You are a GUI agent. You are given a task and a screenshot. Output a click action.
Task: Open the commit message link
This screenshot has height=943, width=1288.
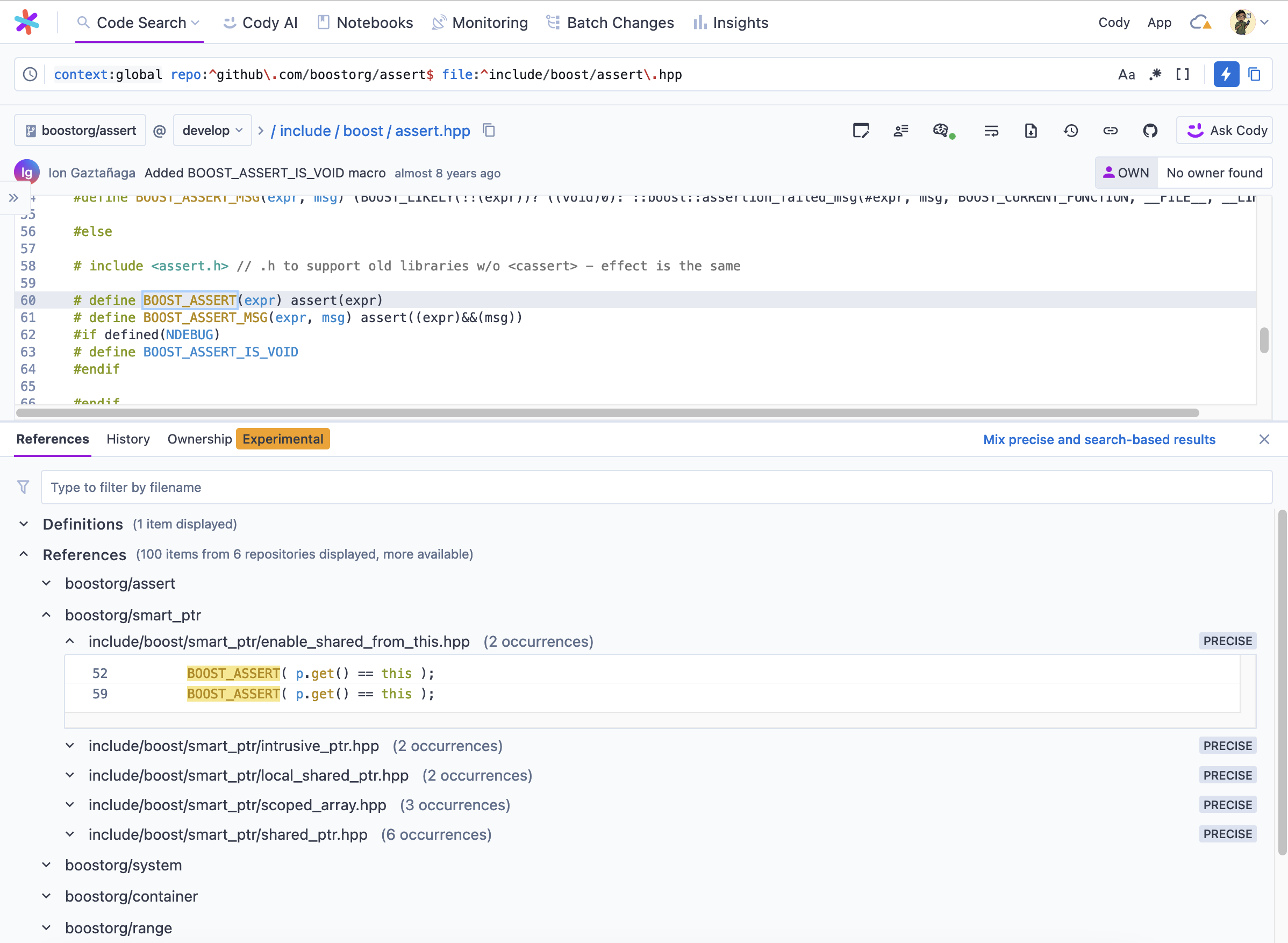[265, 173]
